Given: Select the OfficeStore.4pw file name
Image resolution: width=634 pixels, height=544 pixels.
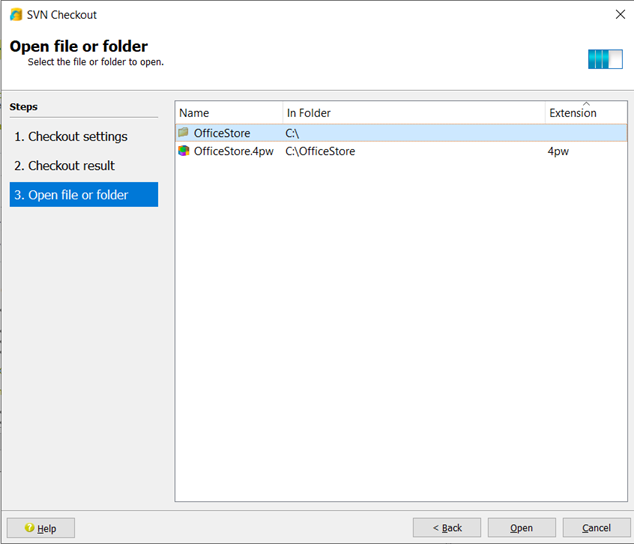Looking at the screenshot, I should point(234,151).
